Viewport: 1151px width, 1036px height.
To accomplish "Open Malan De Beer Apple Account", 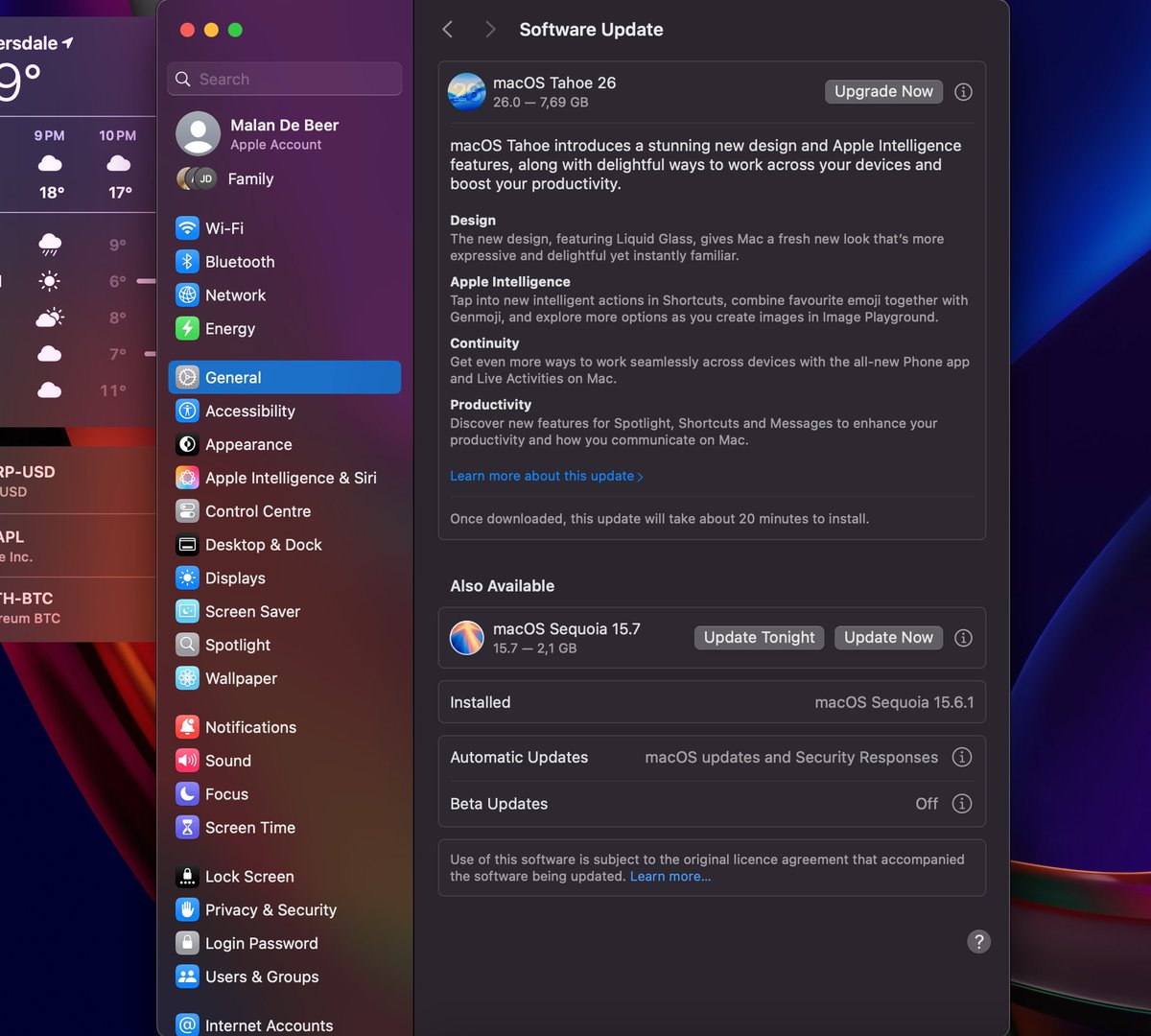I will [285, 134].
